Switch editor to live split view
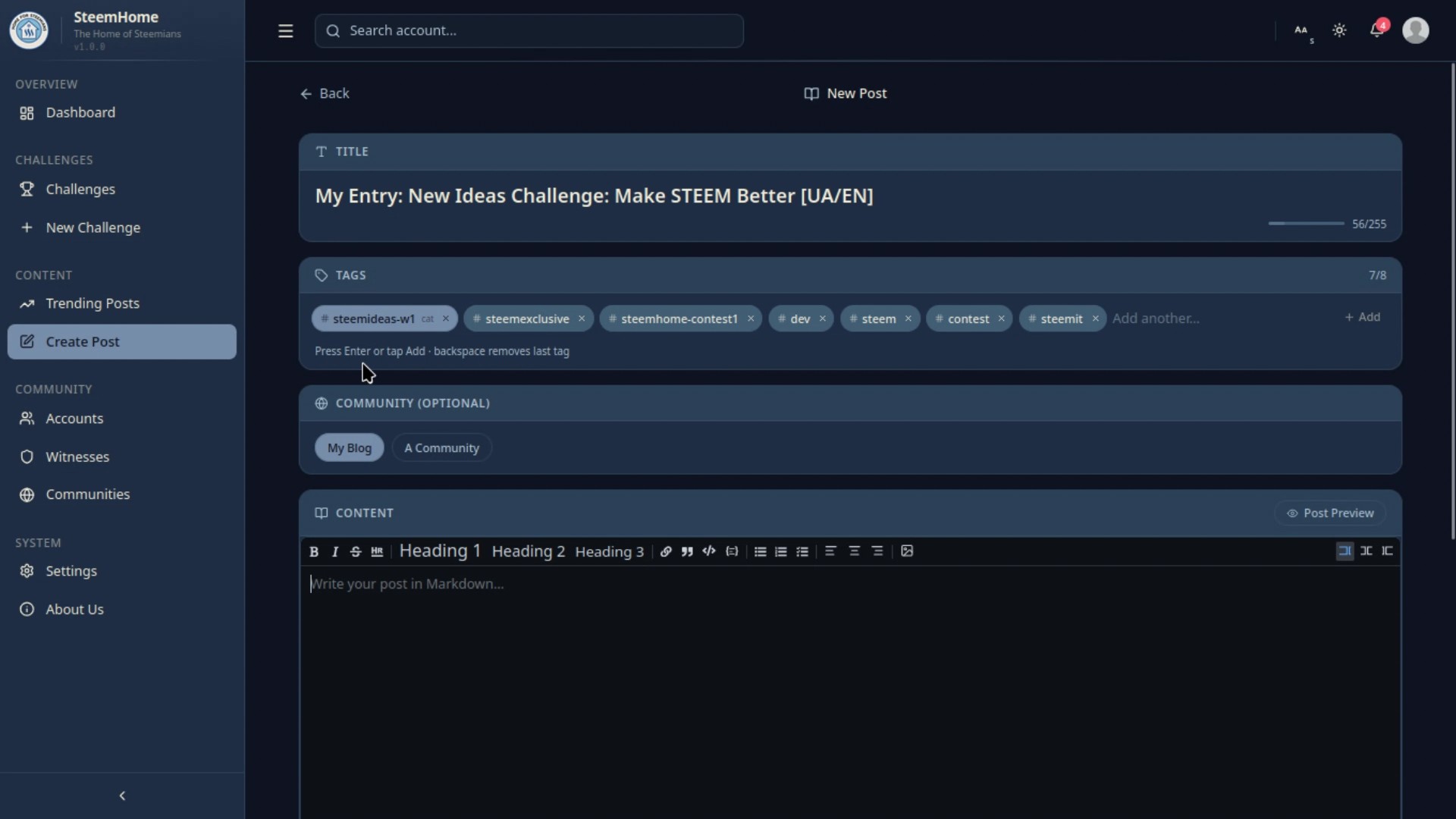 click(1367, 551)
